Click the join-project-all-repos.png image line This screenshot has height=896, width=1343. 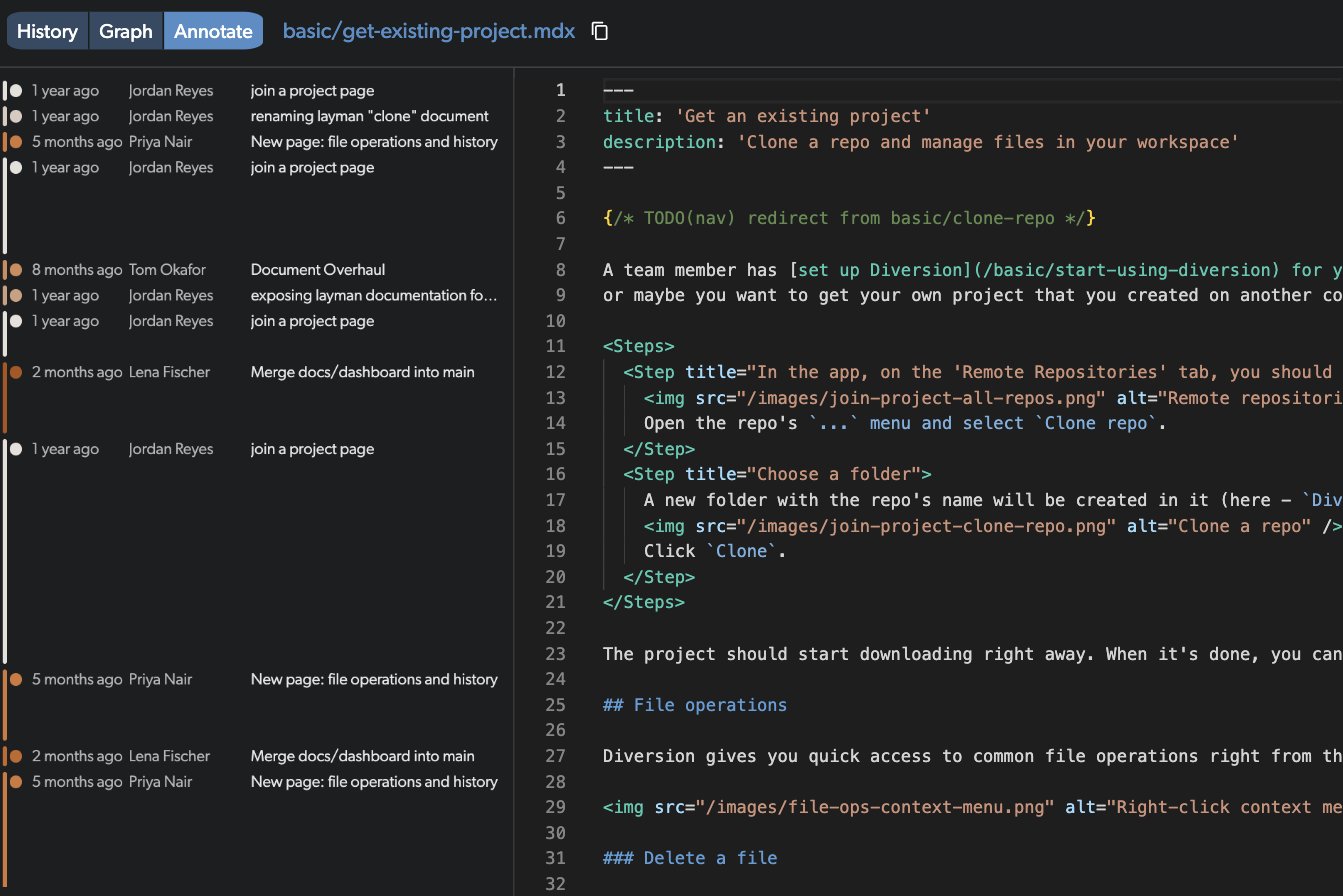click(993, 398)
